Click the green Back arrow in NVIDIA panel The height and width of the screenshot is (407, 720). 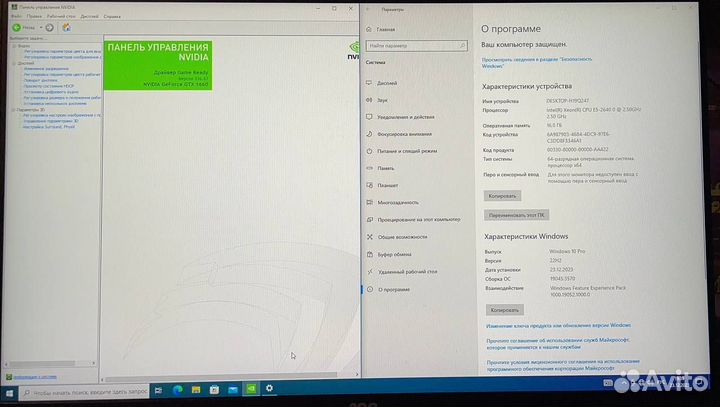coord(16,27)
